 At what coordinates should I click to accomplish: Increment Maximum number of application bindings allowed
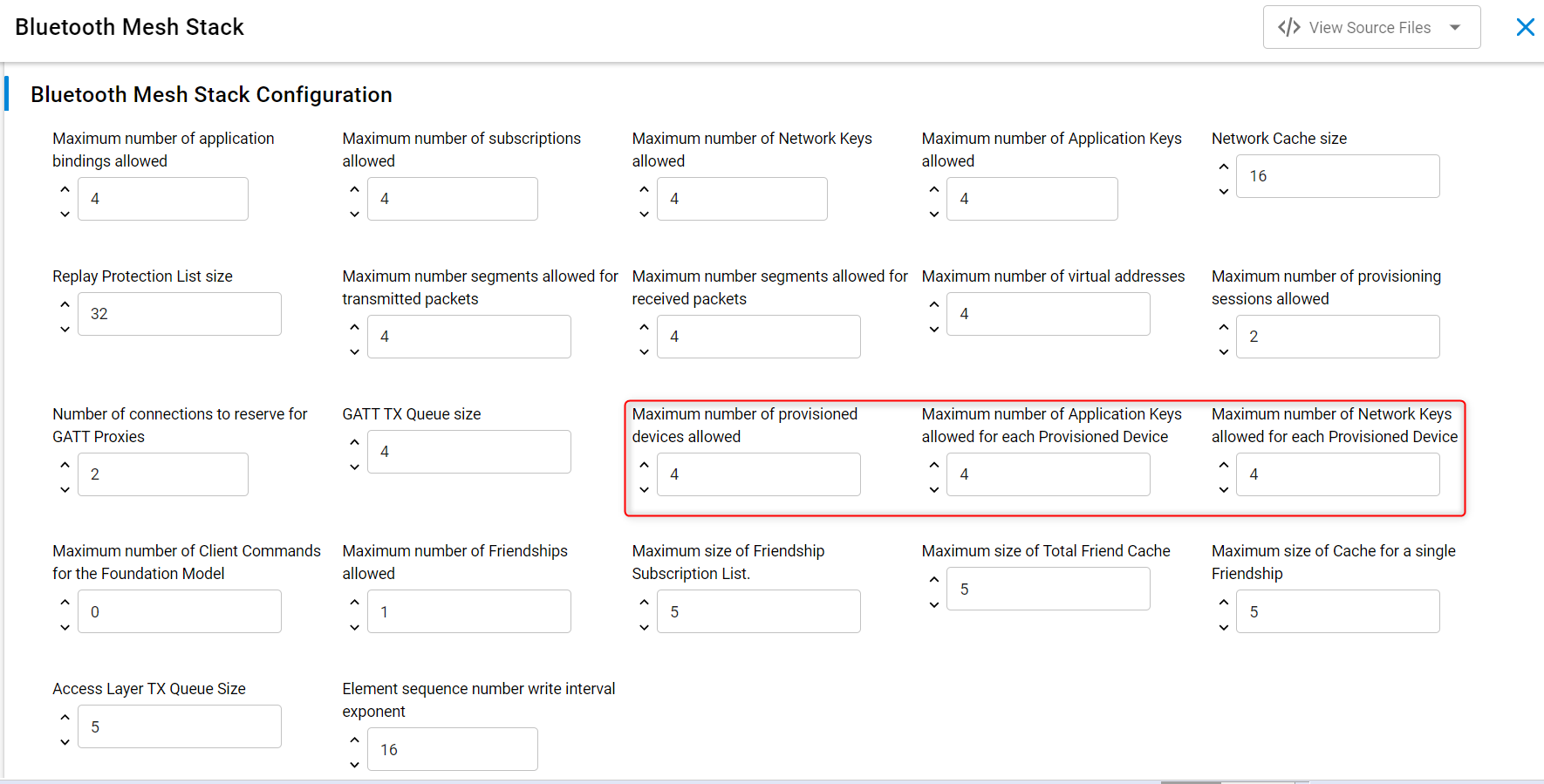65,188
